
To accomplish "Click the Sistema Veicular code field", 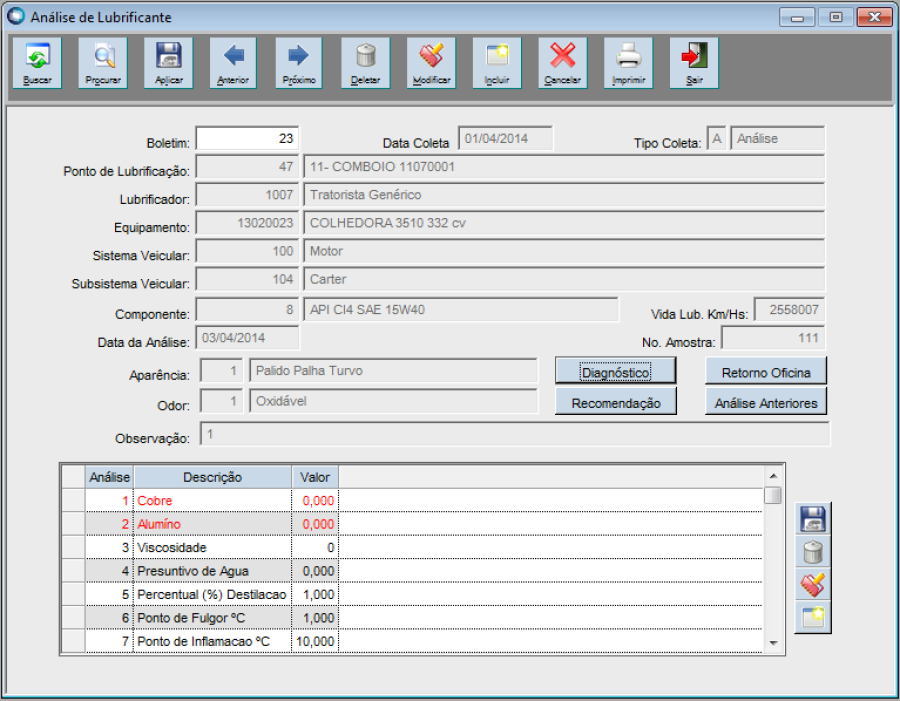I will pyautogui.click(x=247, y=251).
